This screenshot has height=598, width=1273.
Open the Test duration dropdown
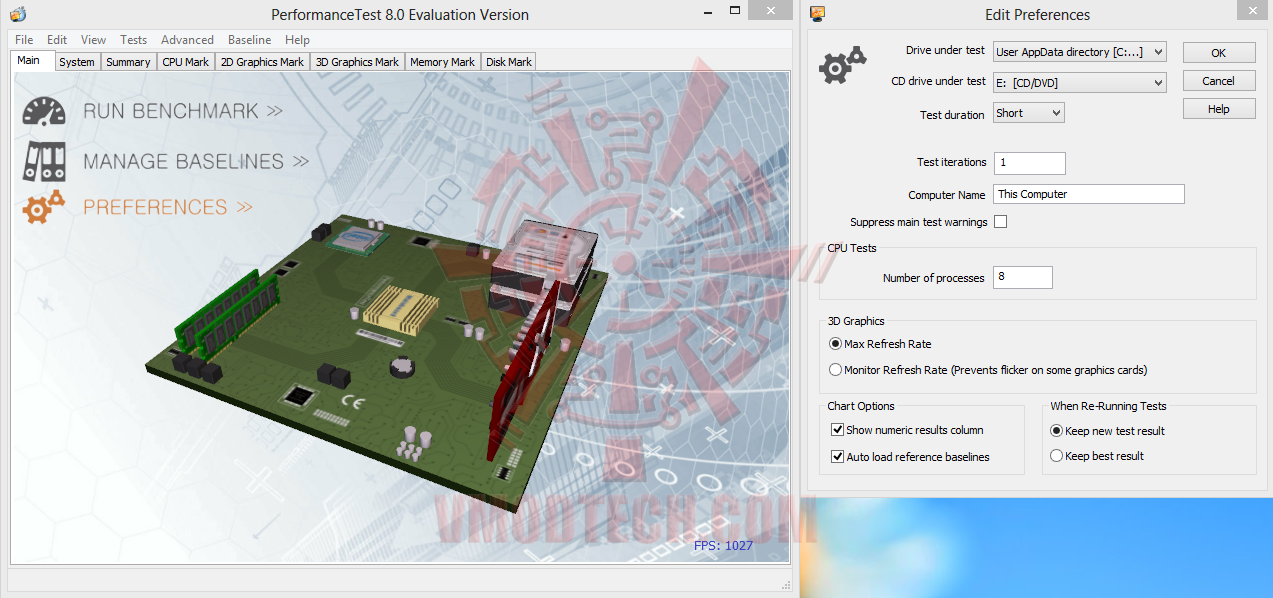pyautogui.click(x=1029, y=113)
